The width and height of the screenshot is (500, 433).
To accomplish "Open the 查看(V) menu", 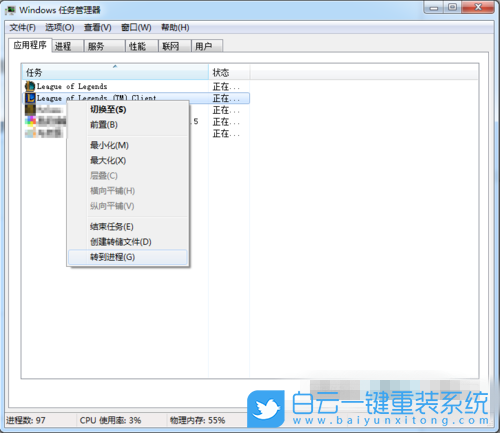I will 97,27.
